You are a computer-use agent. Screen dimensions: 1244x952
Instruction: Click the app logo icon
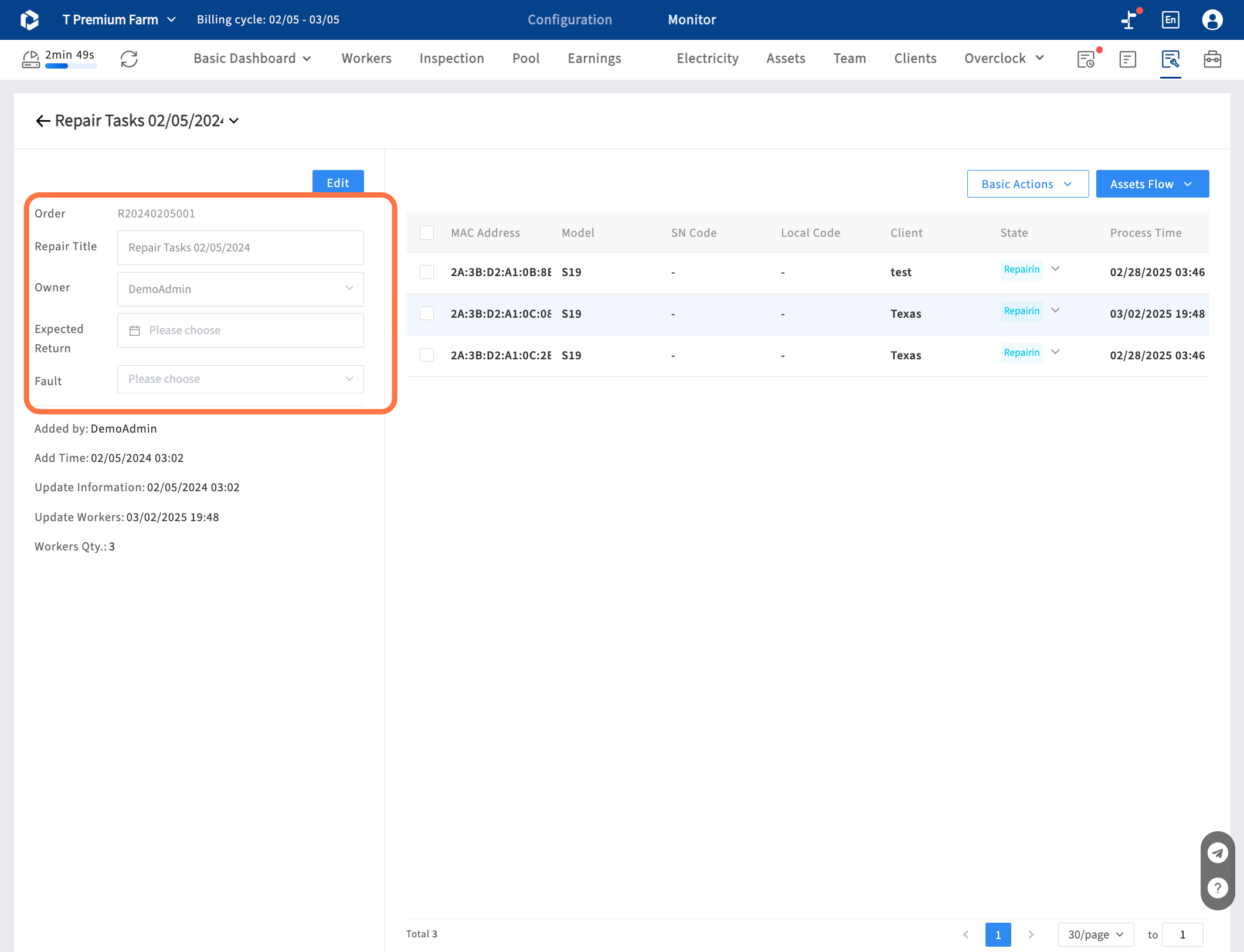pos(29,20)
